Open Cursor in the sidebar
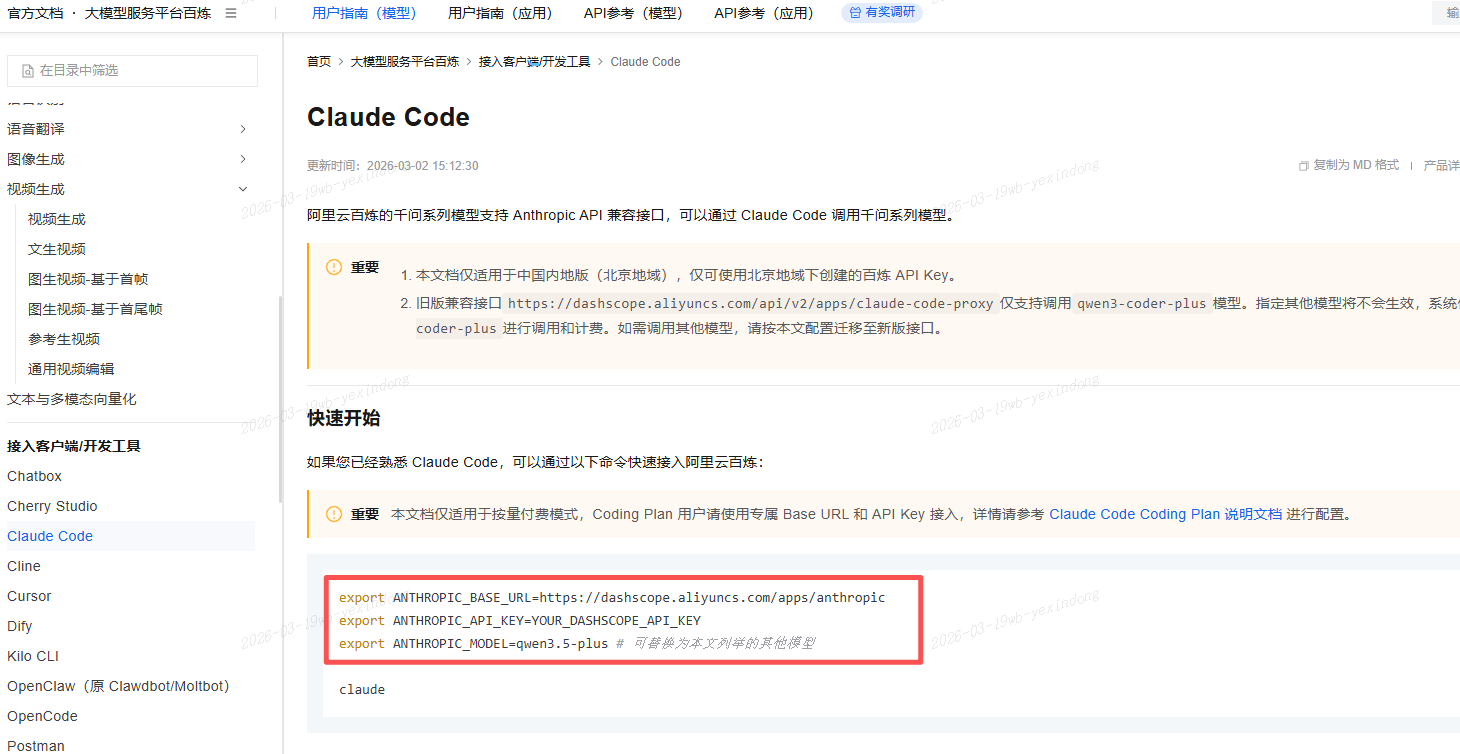Screen dimensions: 1460x754 (x=29, y=596)
